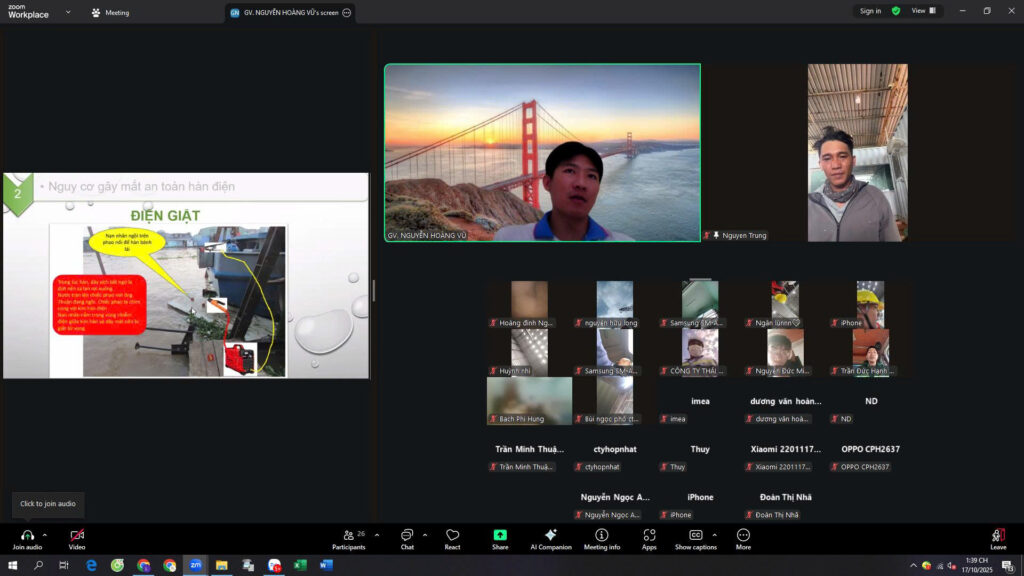Open the Zoom Workplace dropdown chevron
Image resolution: width=1024 pixels, height=576 pixels.
[x=68, y=13]
